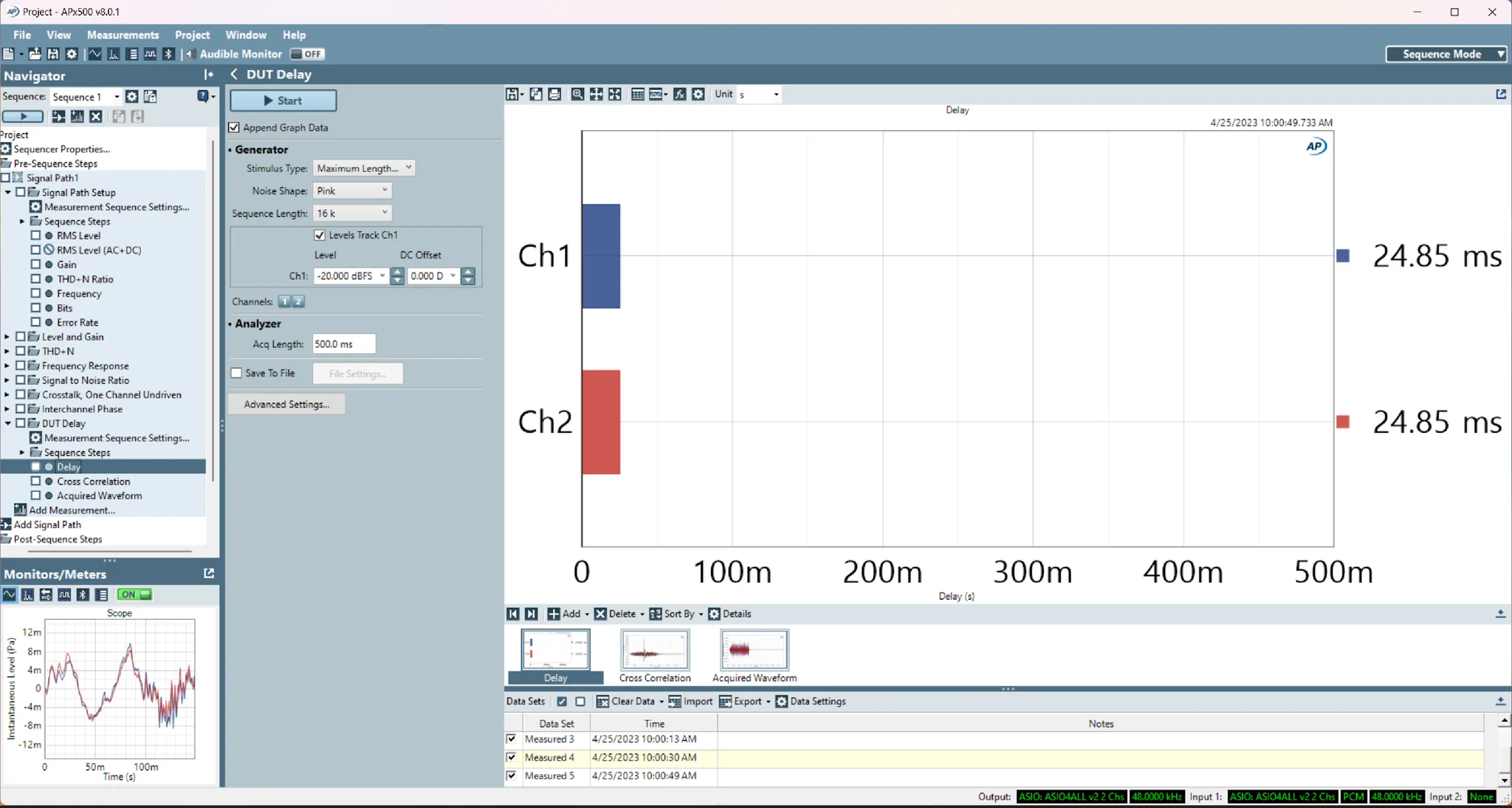Click the Bluetooth icon in the main toolbar
The height and width of the screenshot is (808, 1512).
pos(168,53)
